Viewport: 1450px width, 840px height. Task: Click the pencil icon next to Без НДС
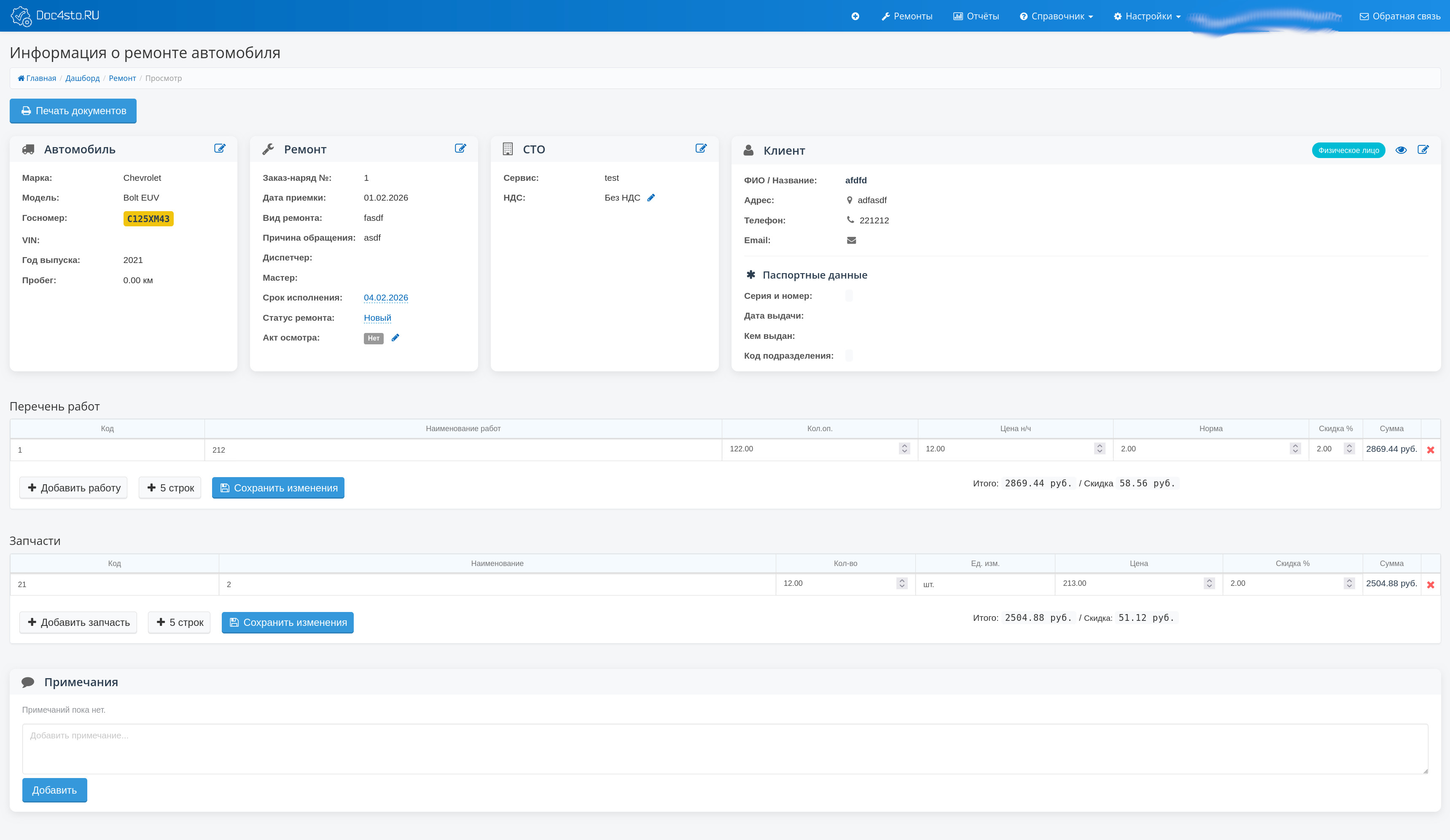tap(651, 198)
